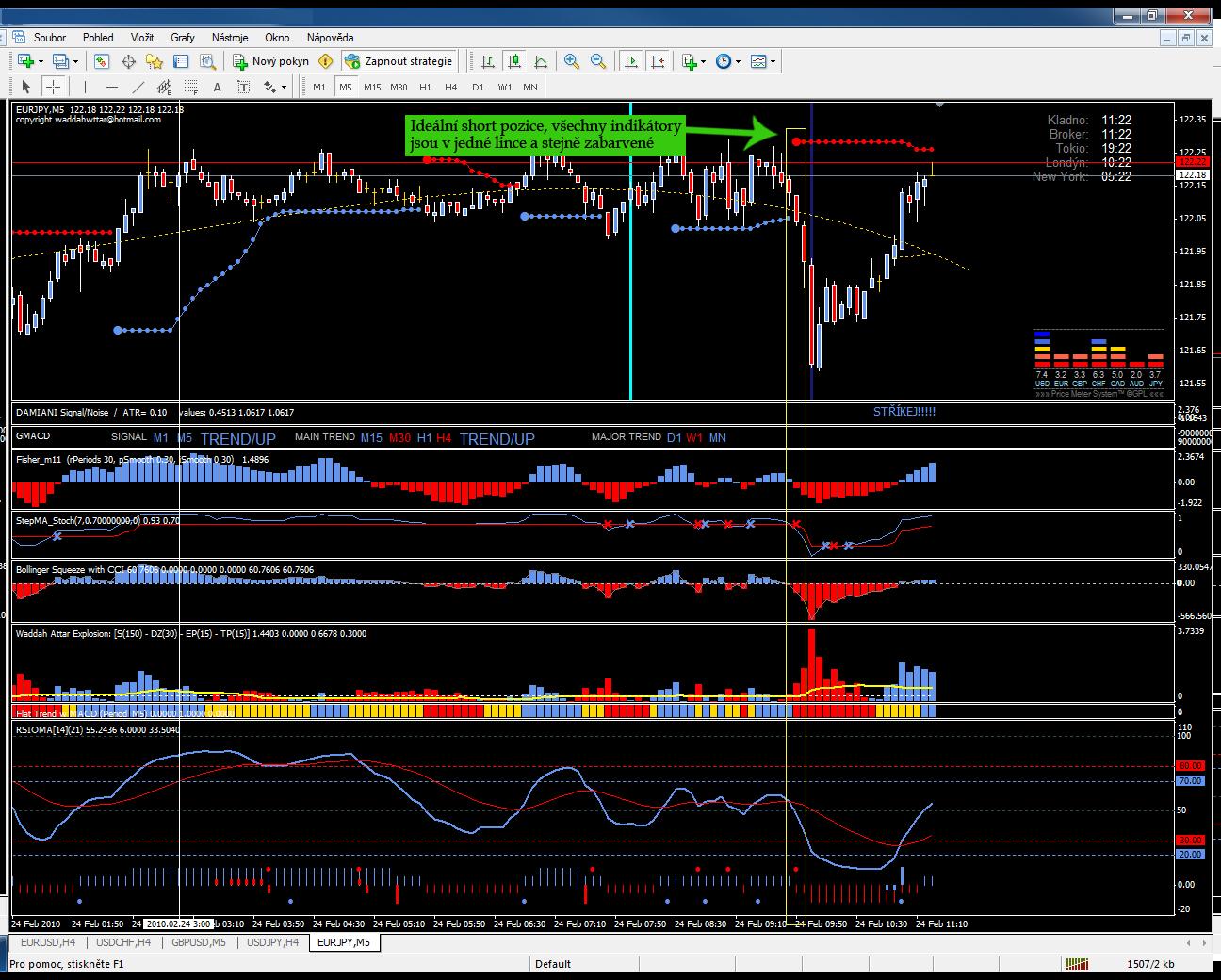This screenshot has width=1221, height=980.
Task: Switch timeframe to M1
Action: [319, 87]
